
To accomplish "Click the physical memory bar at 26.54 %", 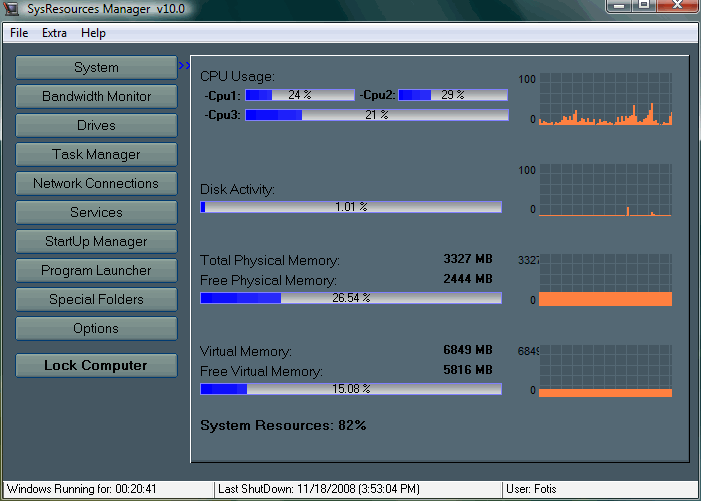I will pyautogui.click(x=351, y=298).
